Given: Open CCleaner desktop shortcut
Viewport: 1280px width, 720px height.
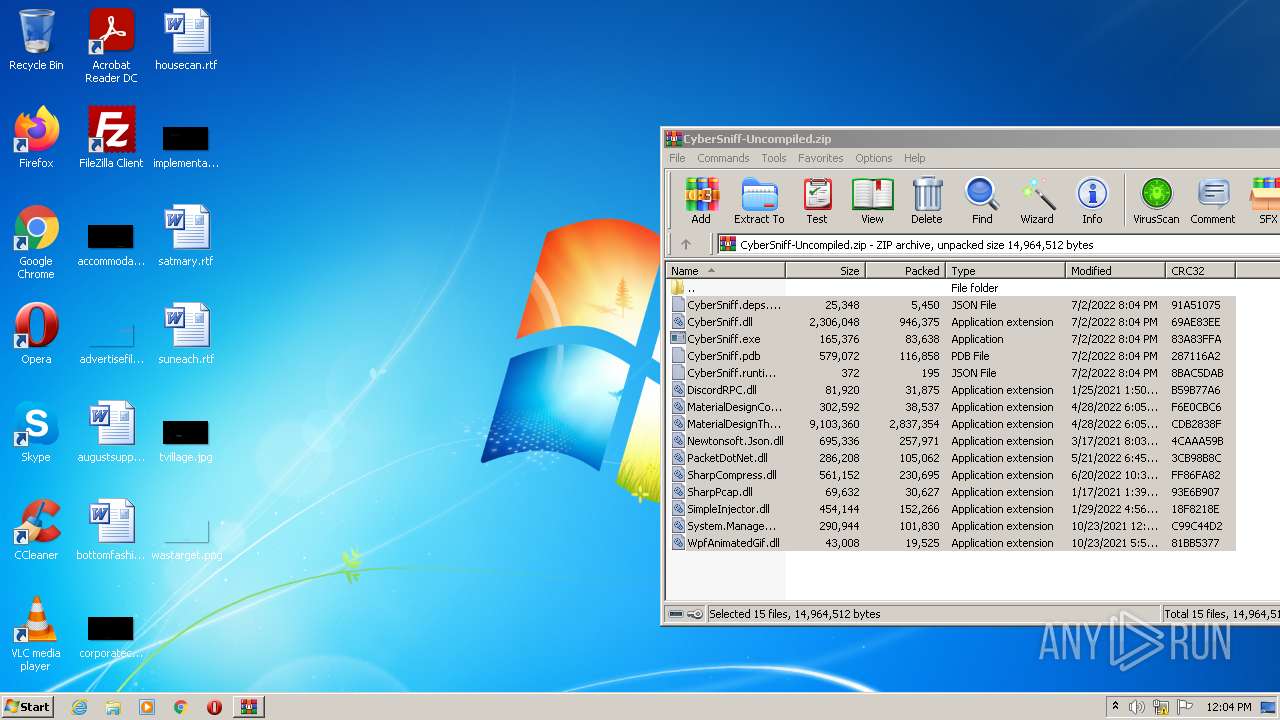Looking at the screenshot, I should (36, 530).
